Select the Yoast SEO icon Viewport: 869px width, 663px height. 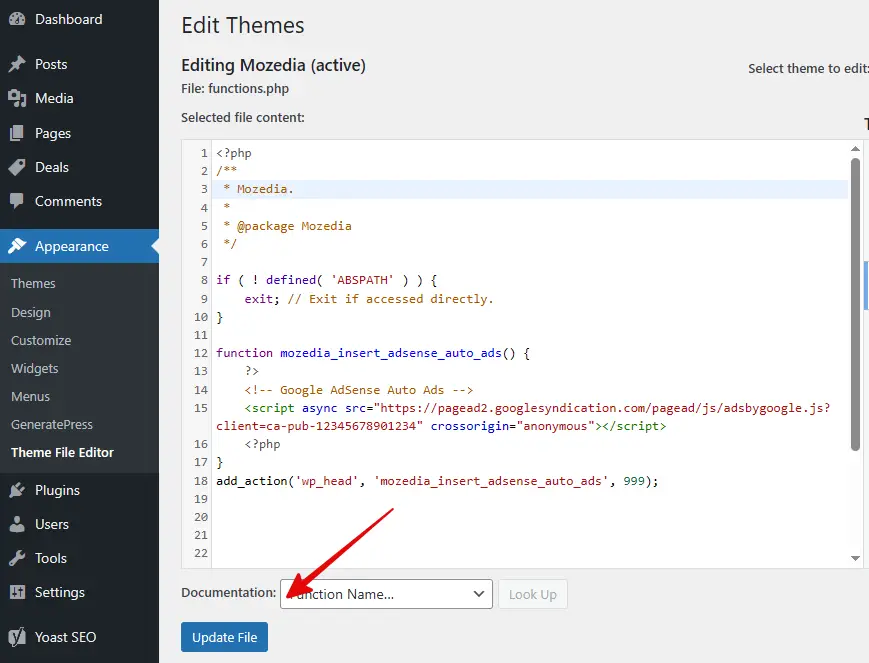point(18,637)
